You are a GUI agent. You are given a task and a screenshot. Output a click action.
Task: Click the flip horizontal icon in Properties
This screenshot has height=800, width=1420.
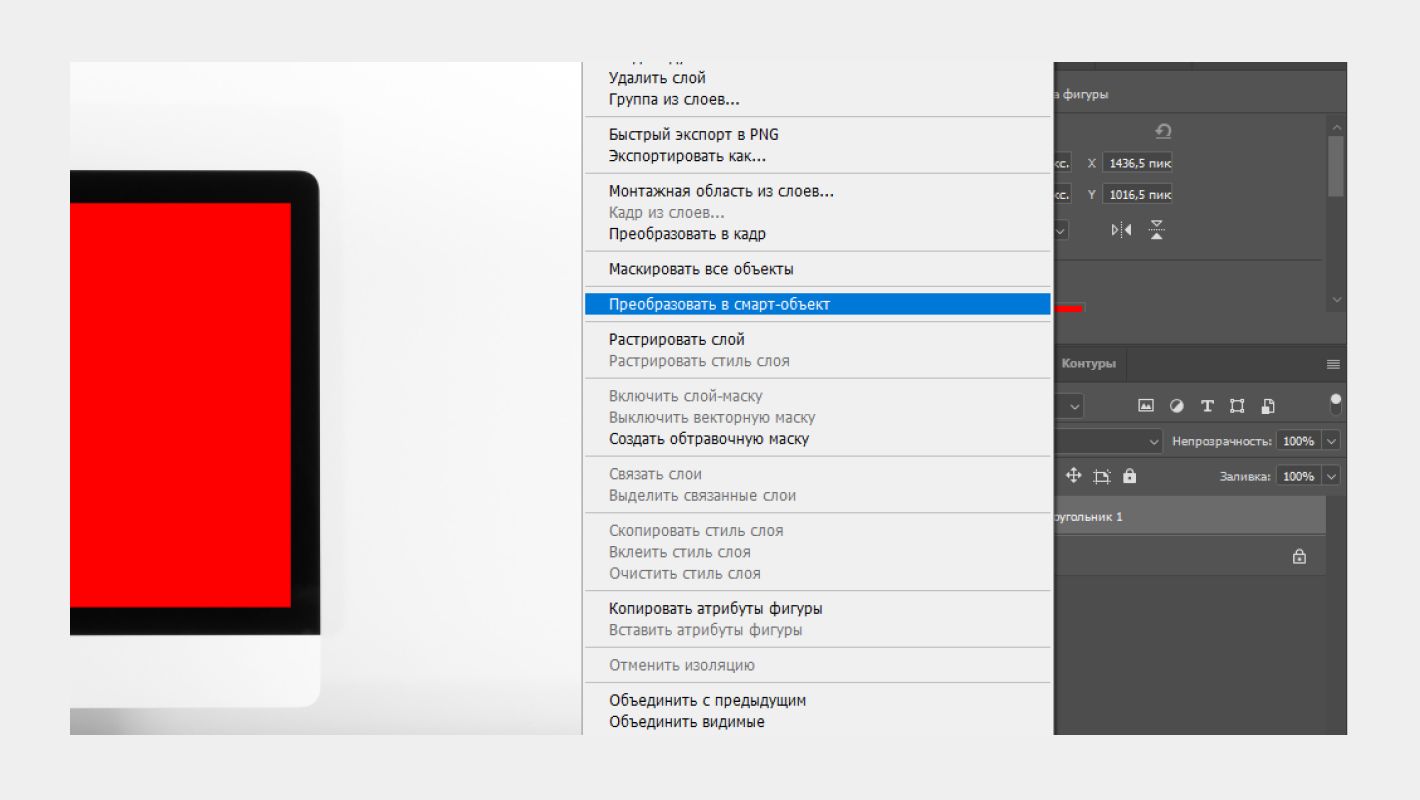click(1121, 229)
